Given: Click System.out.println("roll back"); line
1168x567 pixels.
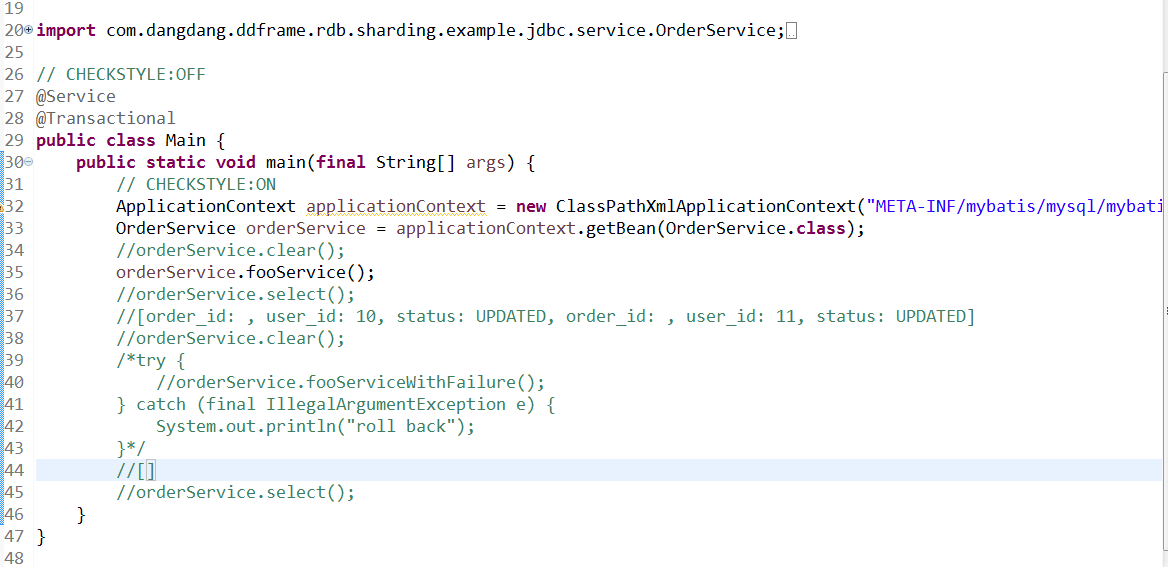Looking at the screenshot, I should click(x=315, y=426).
